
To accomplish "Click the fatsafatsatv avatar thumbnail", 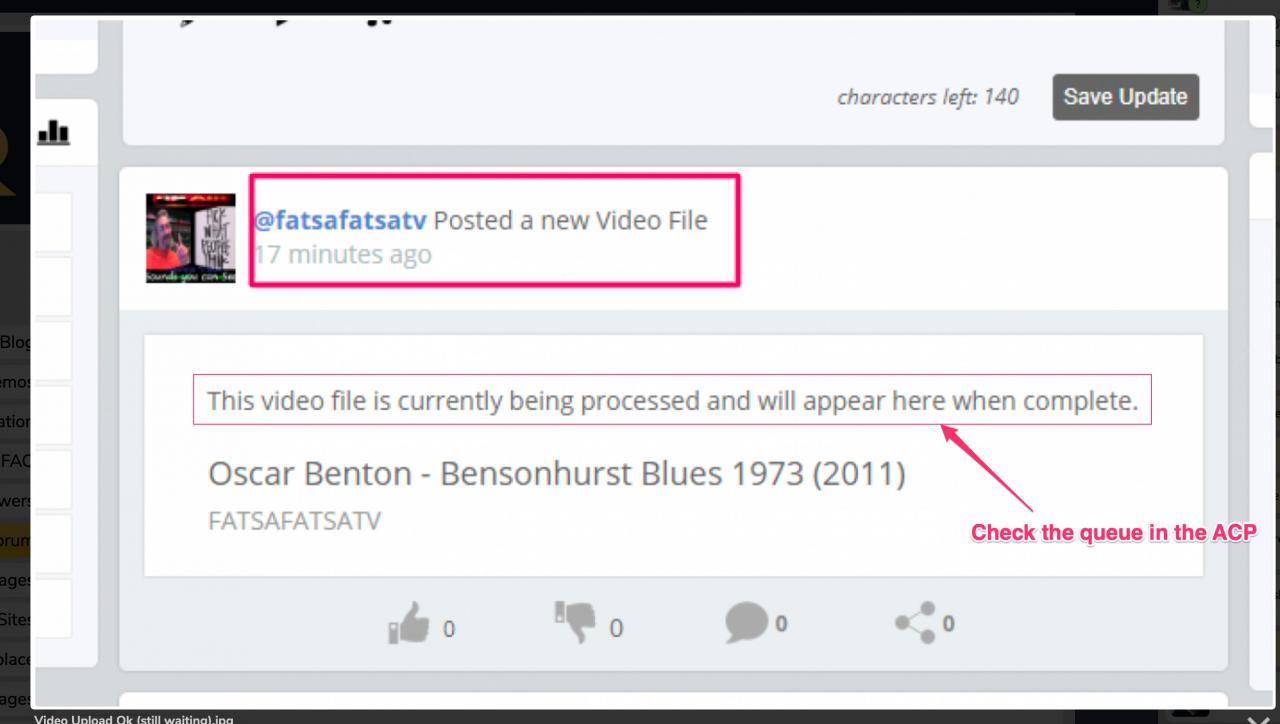I will point(190,238).
